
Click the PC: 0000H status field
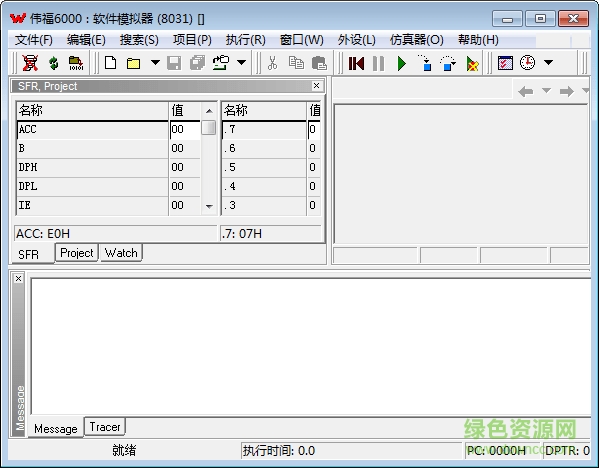[502, 451]
